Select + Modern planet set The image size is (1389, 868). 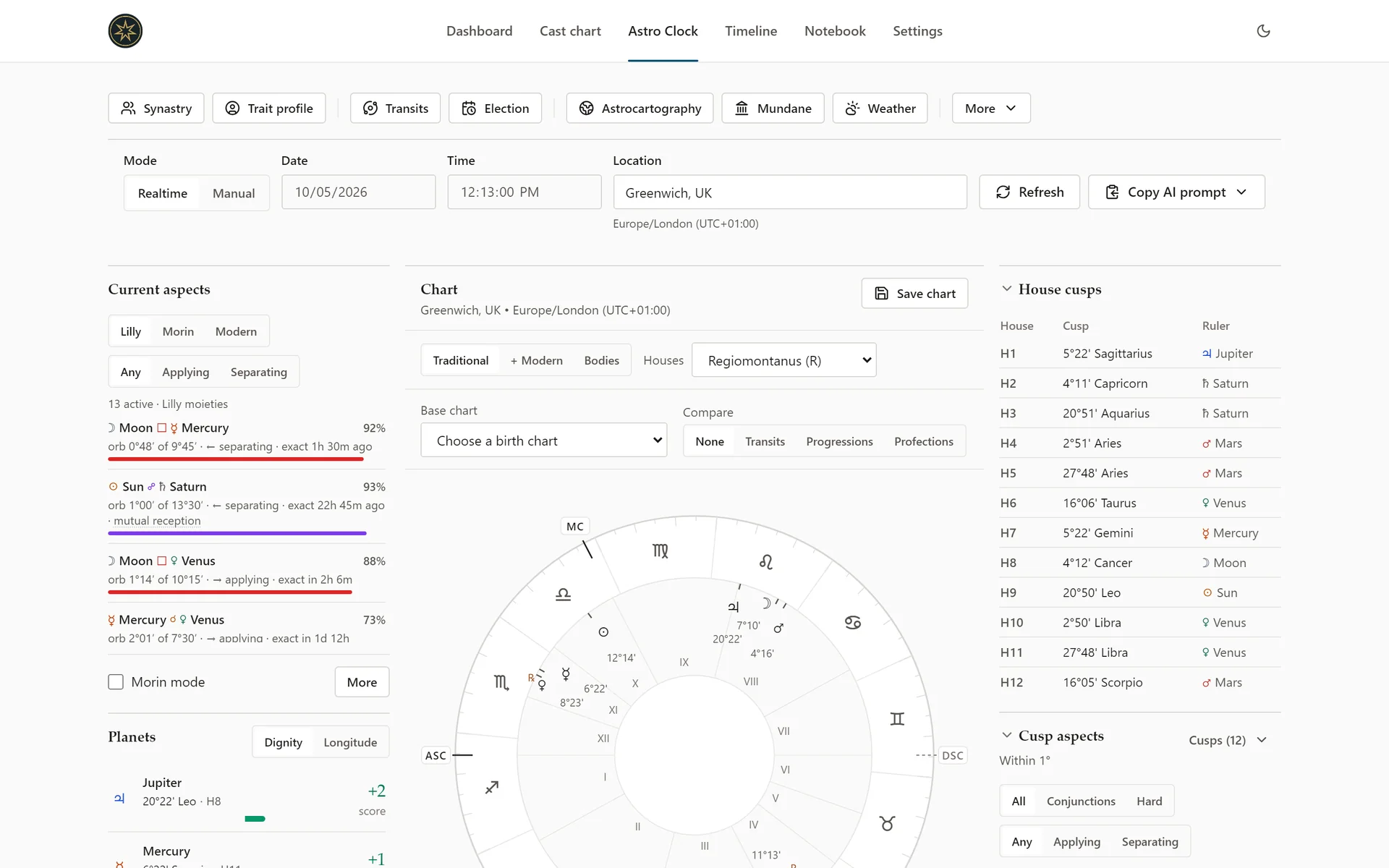click(536, 360)
